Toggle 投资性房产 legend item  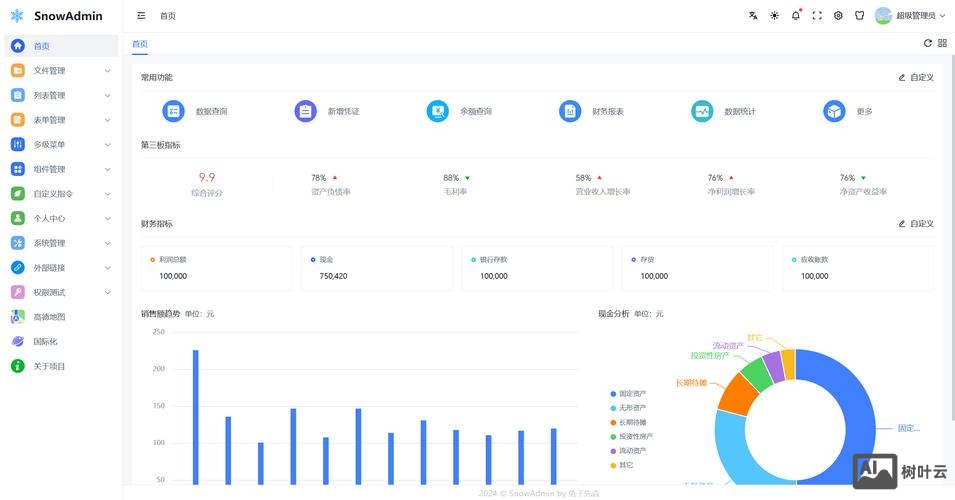[631, 437]
